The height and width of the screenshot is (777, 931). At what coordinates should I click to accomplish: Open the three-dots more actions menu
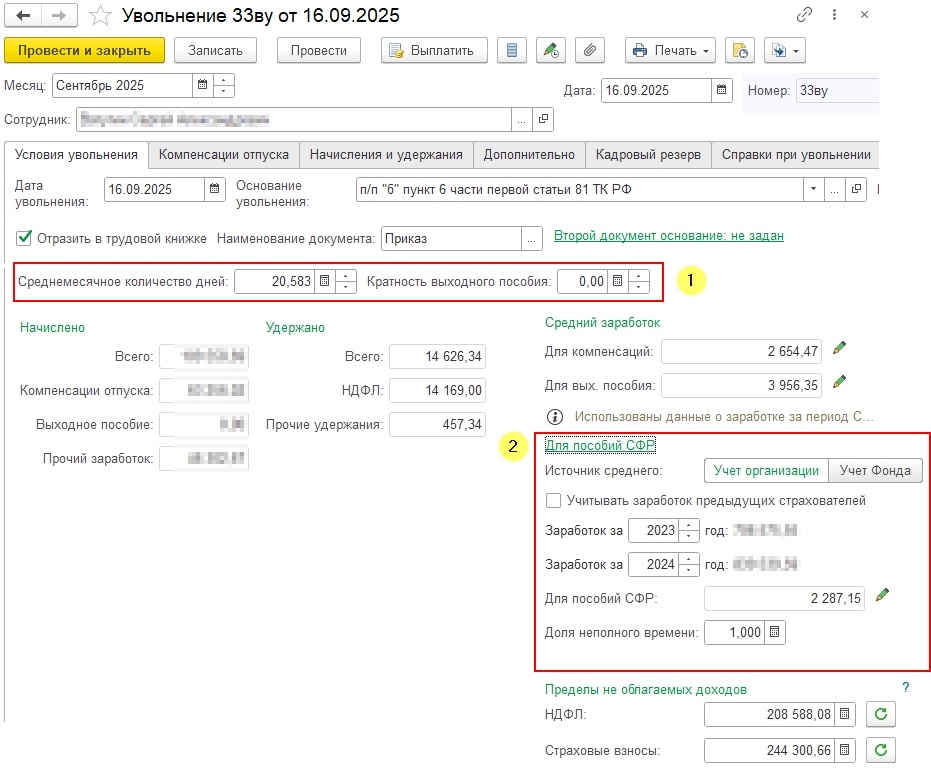point(834,15)
